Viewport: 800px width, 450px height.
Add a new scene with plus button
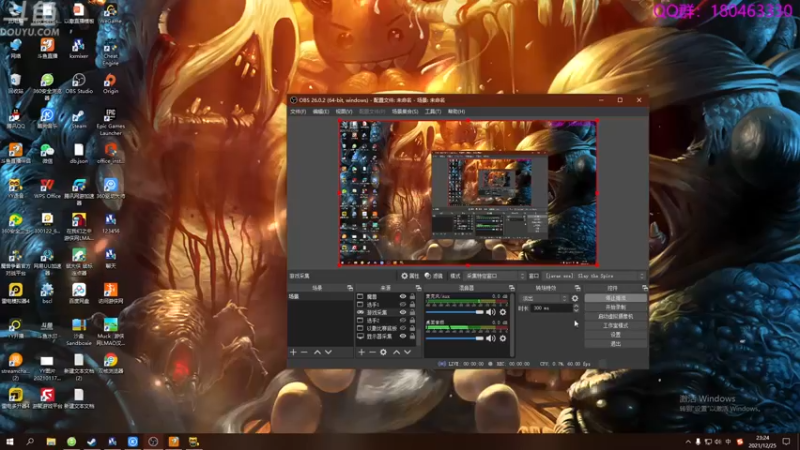(293, 352)
